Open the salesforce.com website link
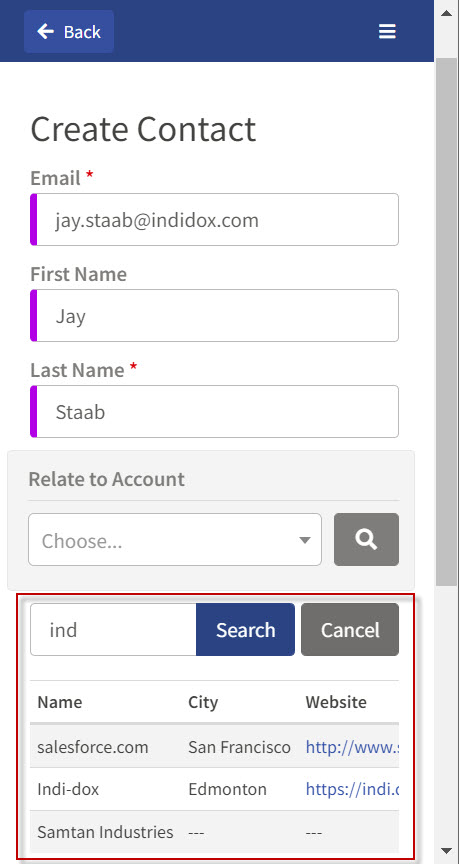The height and width of the screenshot is (864, 459). click(x=352, y=747)
